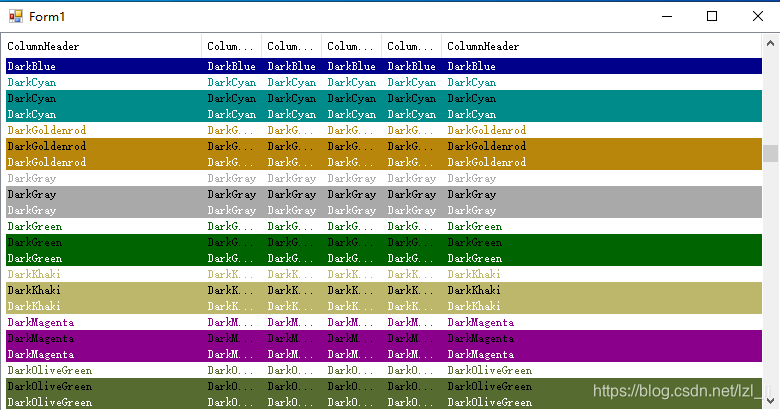Select DarkMagenta row with white text on magenta

click(384, 354)
